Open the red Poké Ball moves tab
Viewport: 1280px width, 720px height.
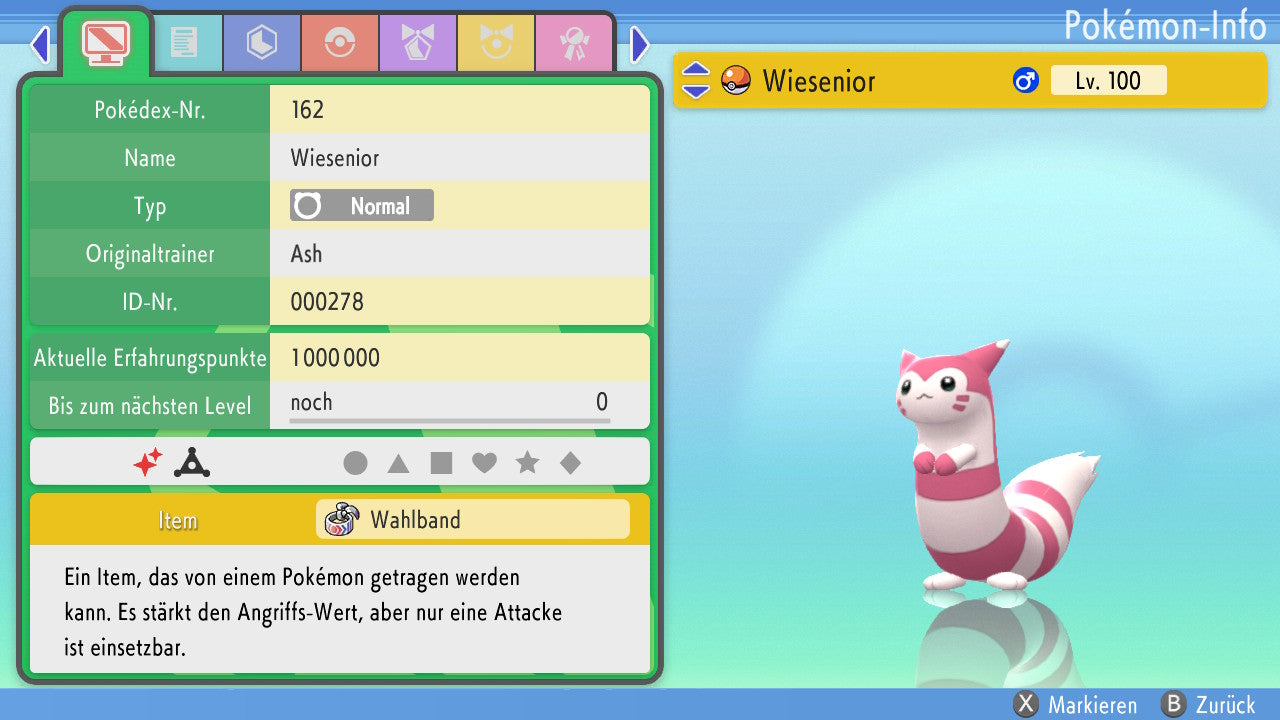(339, 42)
